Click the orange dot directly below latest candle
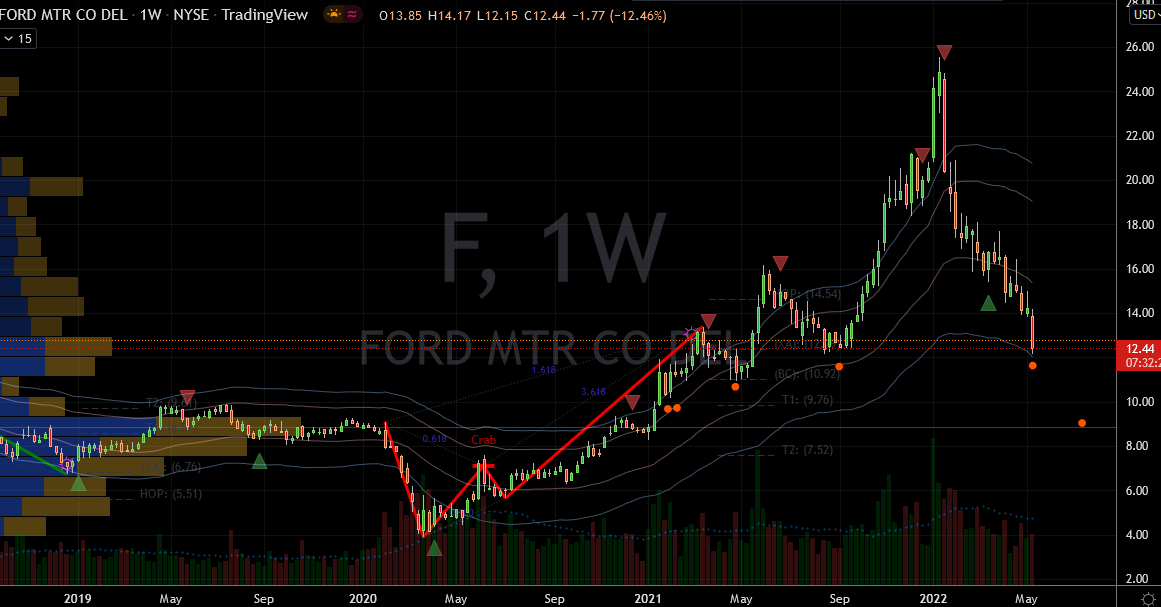The image size is (1161, 607). [1032, 366]
